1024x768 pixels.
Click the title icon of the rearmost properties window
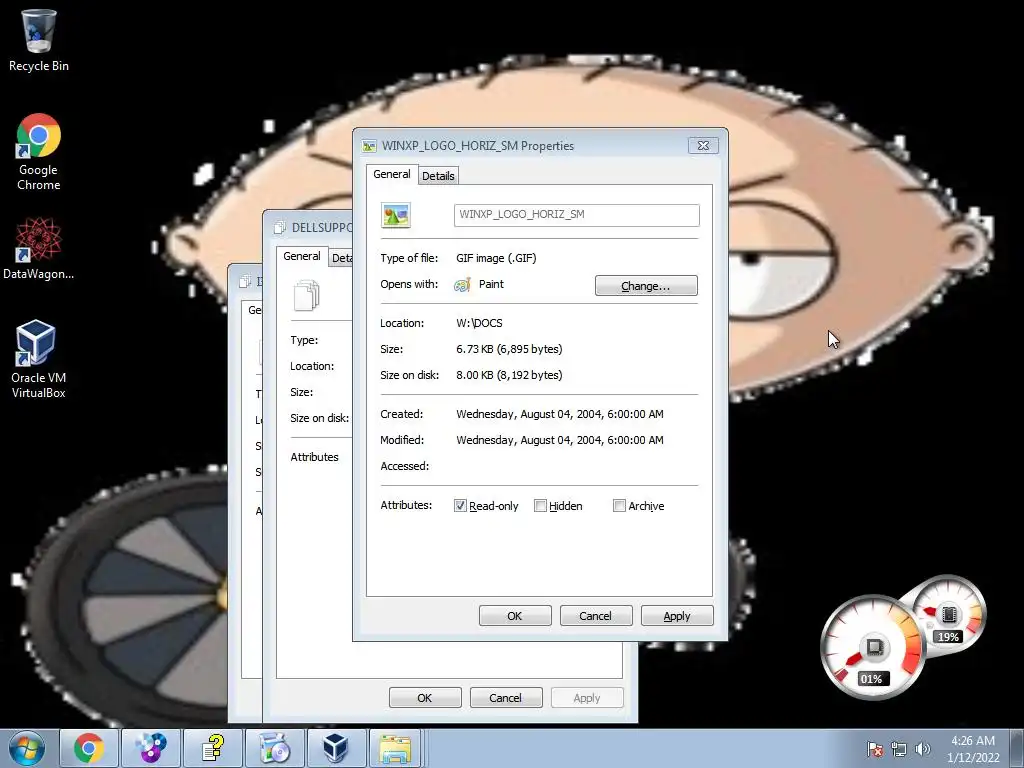(246, 281)
